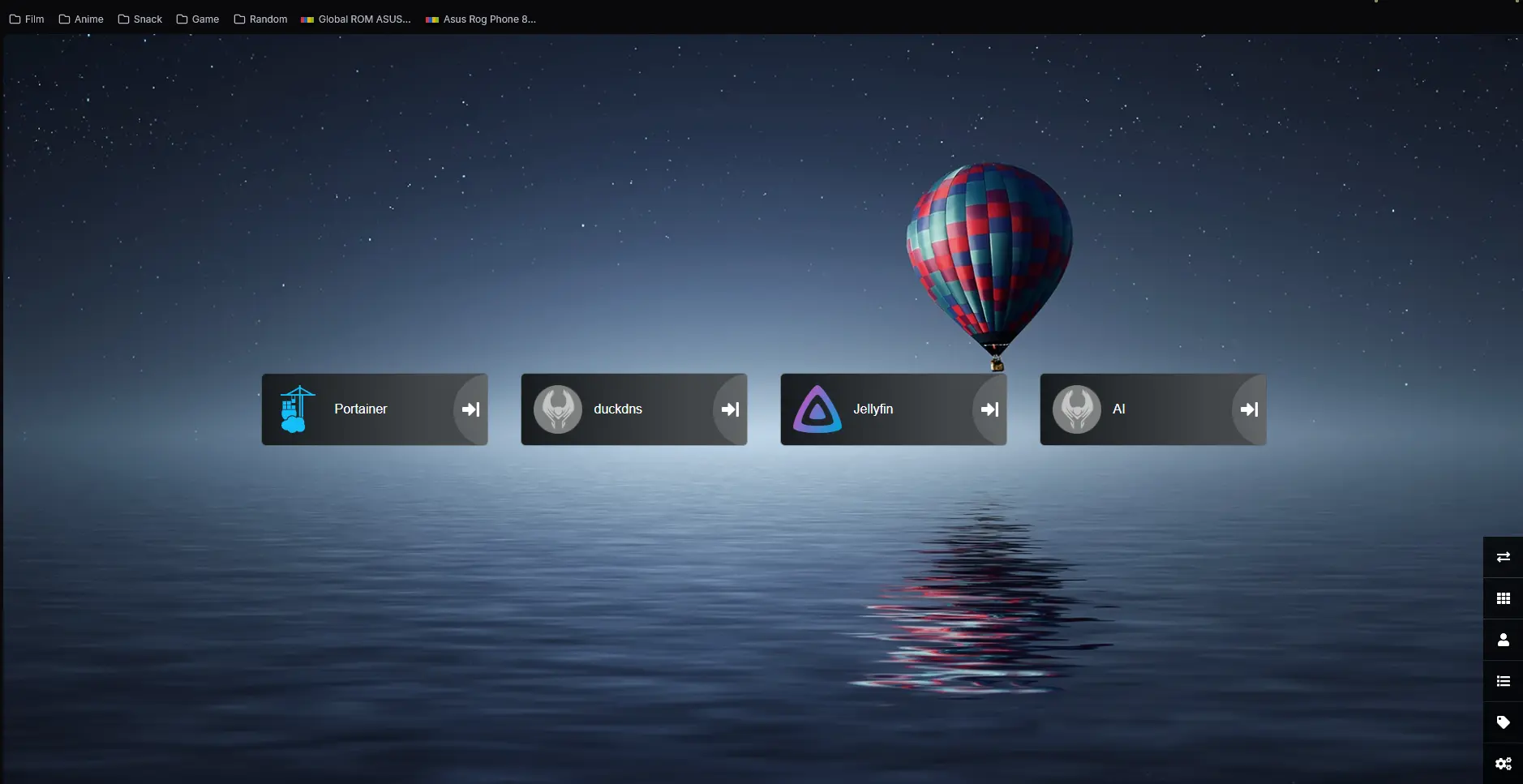Expand the Film bookmarks folder
This screenshot has height=784, width=1523.
tap(27, 19)
